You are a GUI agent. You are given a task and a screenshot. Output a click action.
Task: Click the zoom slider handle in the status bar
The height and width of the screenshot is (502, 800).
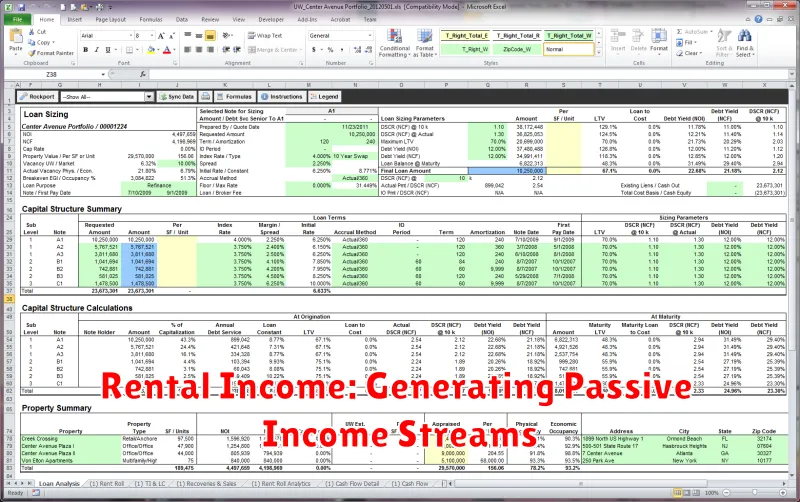[754, 493]
